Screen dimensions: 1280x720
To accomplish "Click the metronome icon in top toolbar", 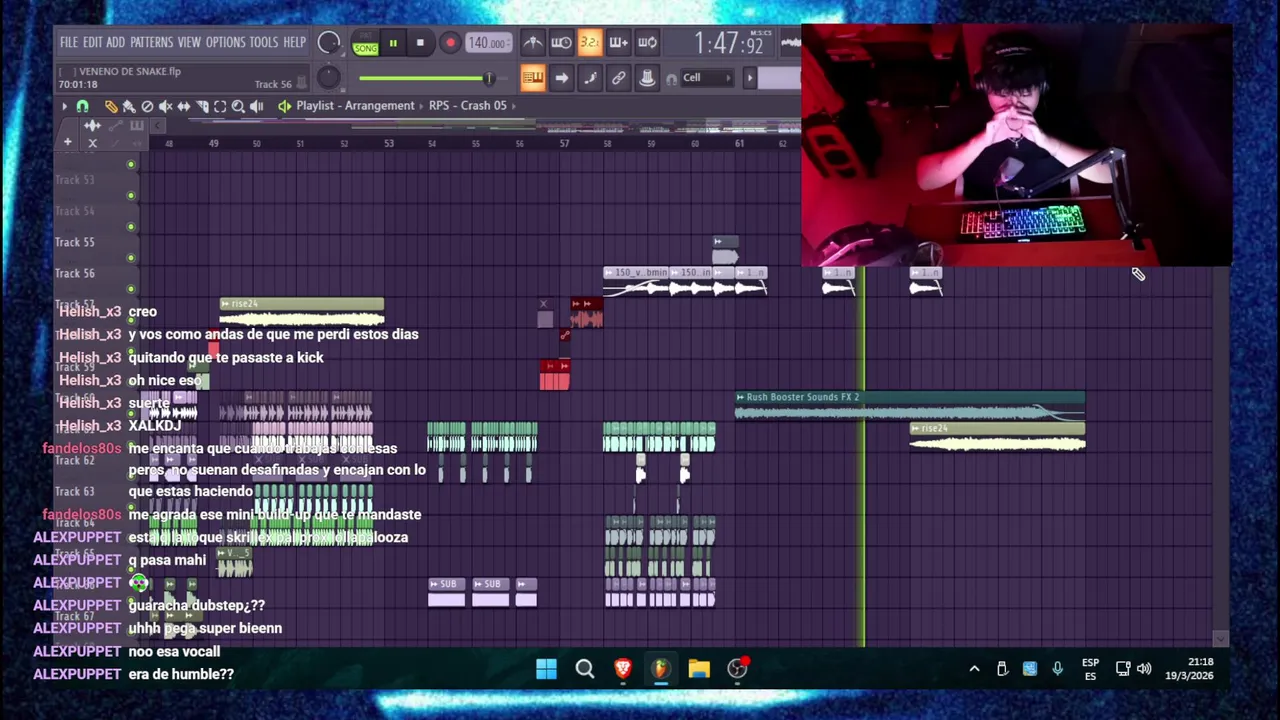I will click(533, 42).
